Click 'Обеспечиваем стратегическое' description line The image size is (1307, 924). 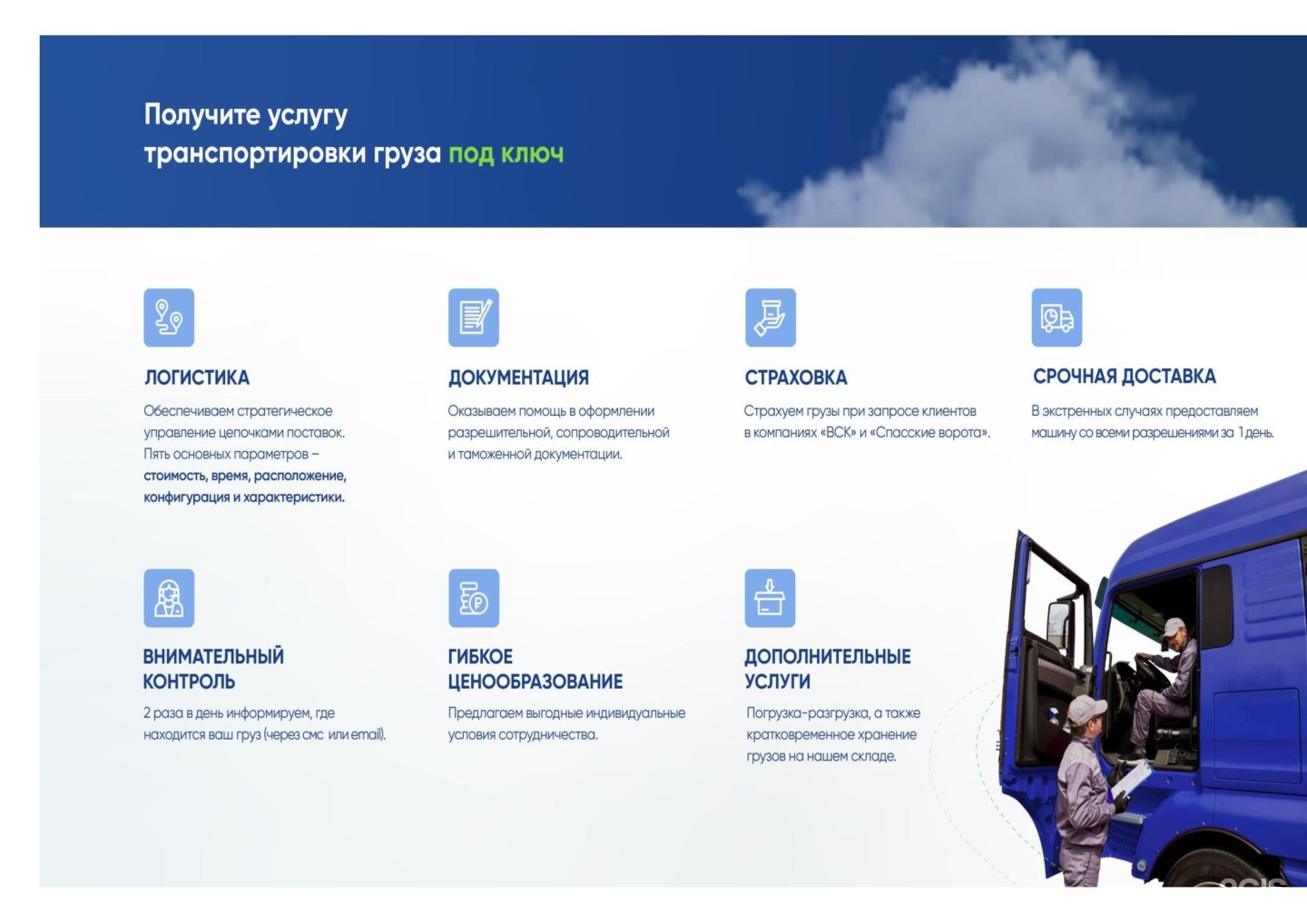pos(238,411)
